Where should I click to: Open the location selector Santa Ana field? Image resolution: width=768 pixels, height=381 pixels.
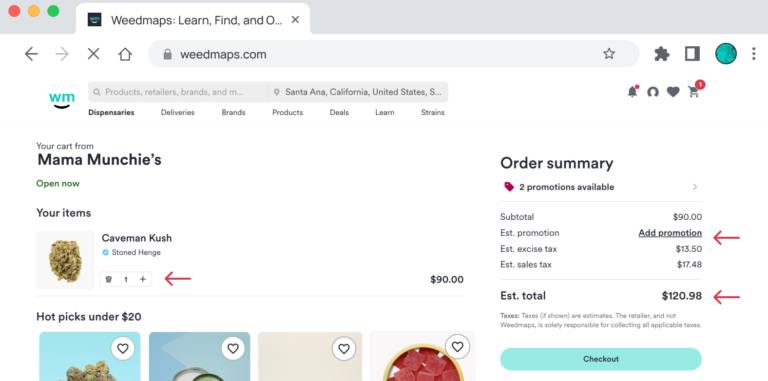click(359, 92)
